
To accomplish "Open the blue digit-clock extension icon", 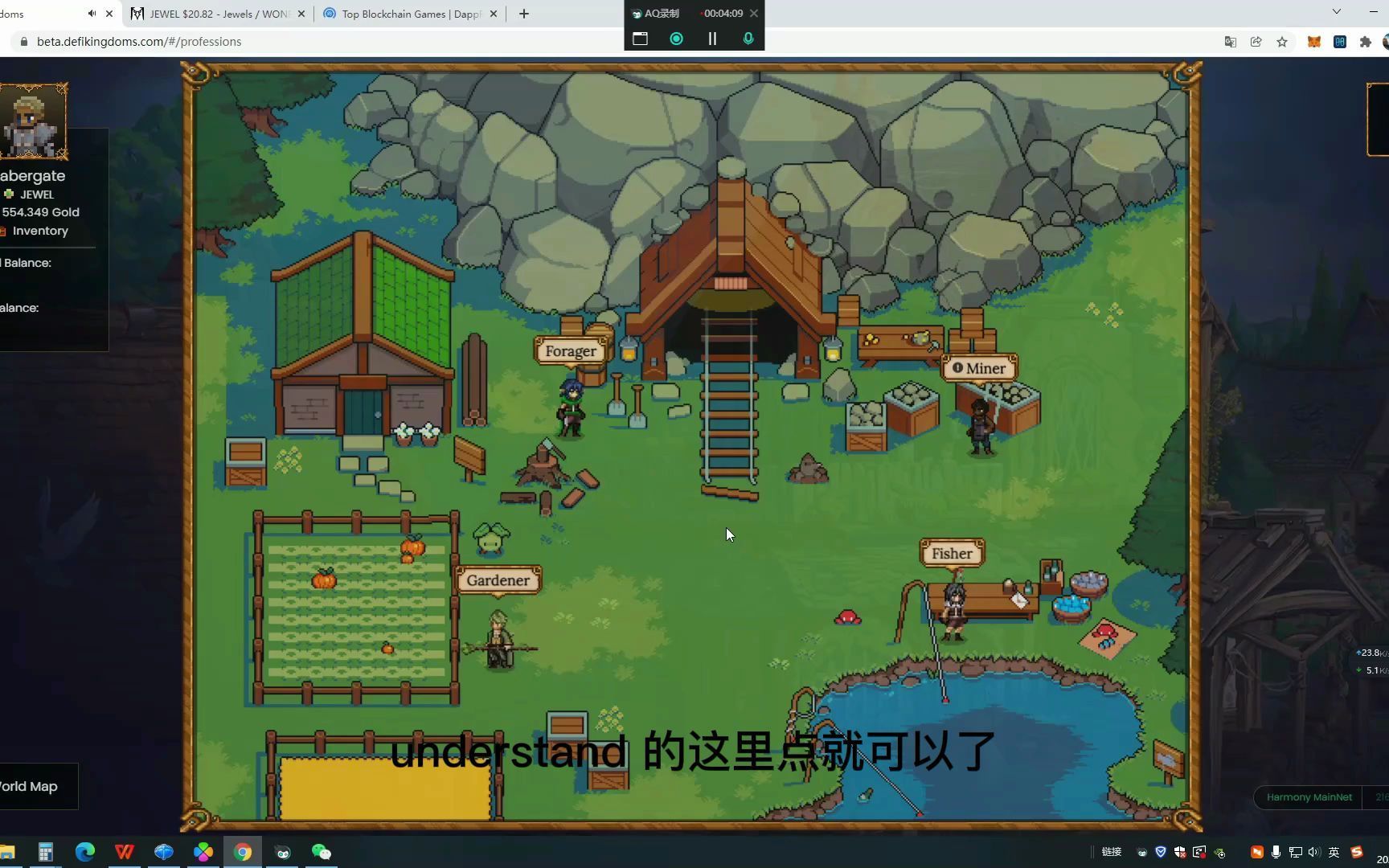I will click(x=1340, y=42).
